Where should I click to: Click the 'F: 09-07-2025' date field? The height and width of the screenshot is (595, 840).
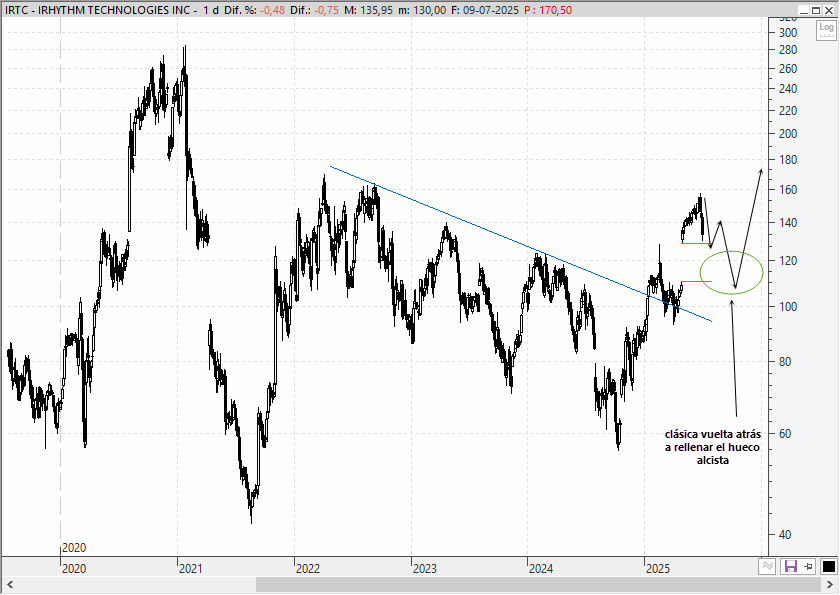coord(485,10)
